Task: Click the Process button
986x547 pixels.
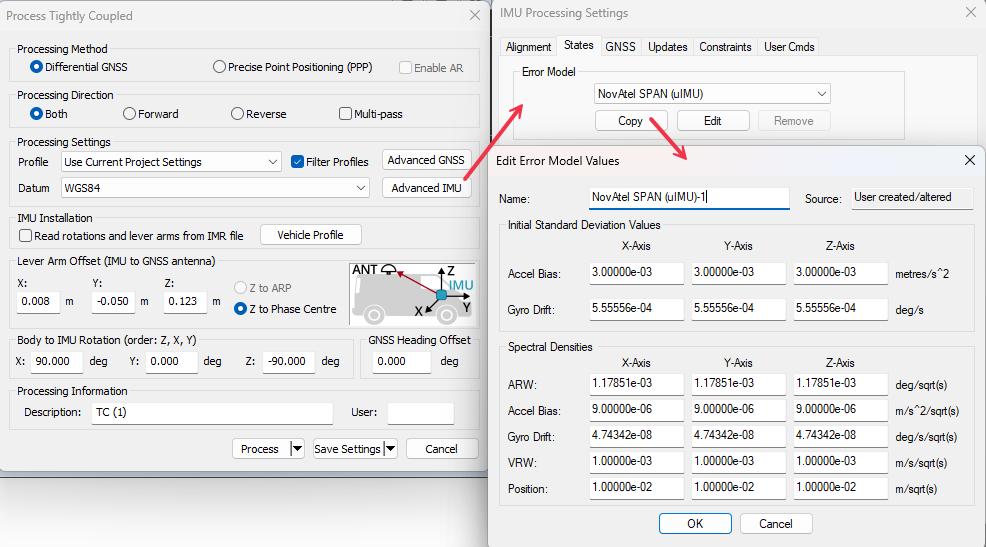Action: [261, 449]
